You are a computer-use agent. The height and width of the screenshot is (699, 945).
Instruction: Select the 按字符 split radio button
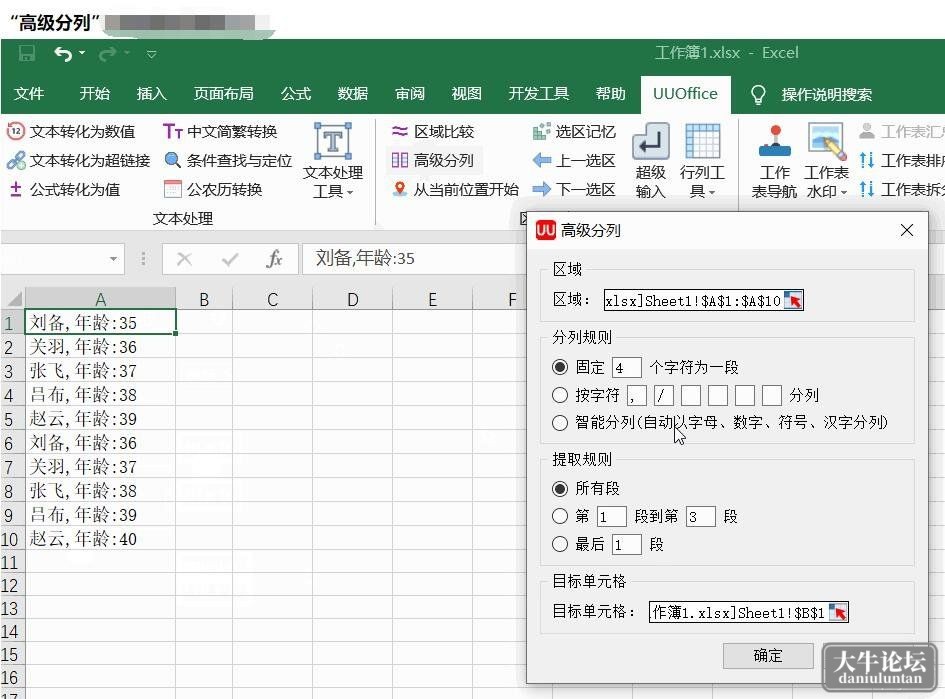[560, 395]
